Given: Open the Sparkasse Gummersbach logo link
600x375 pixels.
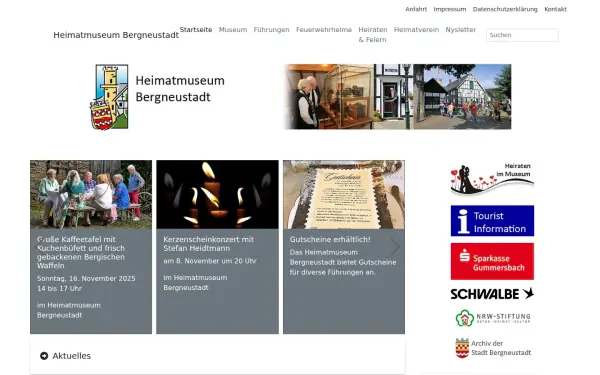Looking at the screenshot, I should (492, 261).
